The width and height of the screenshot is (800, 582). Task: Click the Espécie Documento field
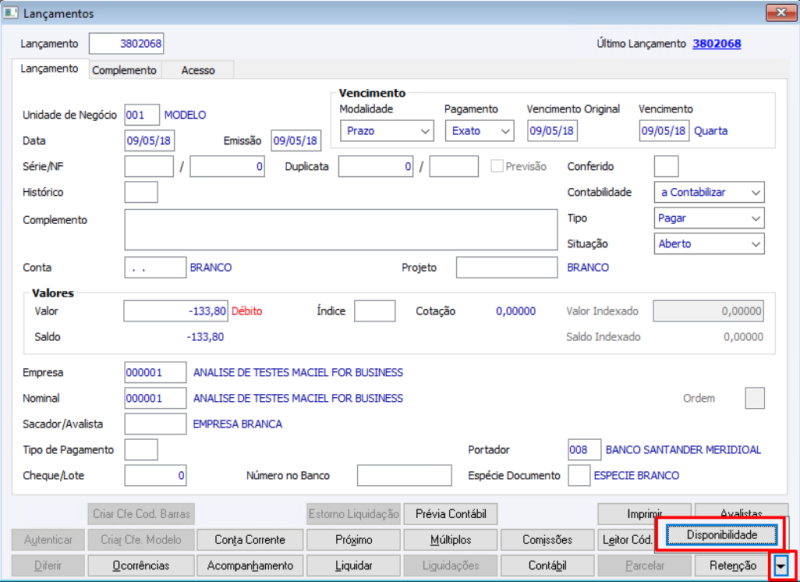click(x=579, y=475)
